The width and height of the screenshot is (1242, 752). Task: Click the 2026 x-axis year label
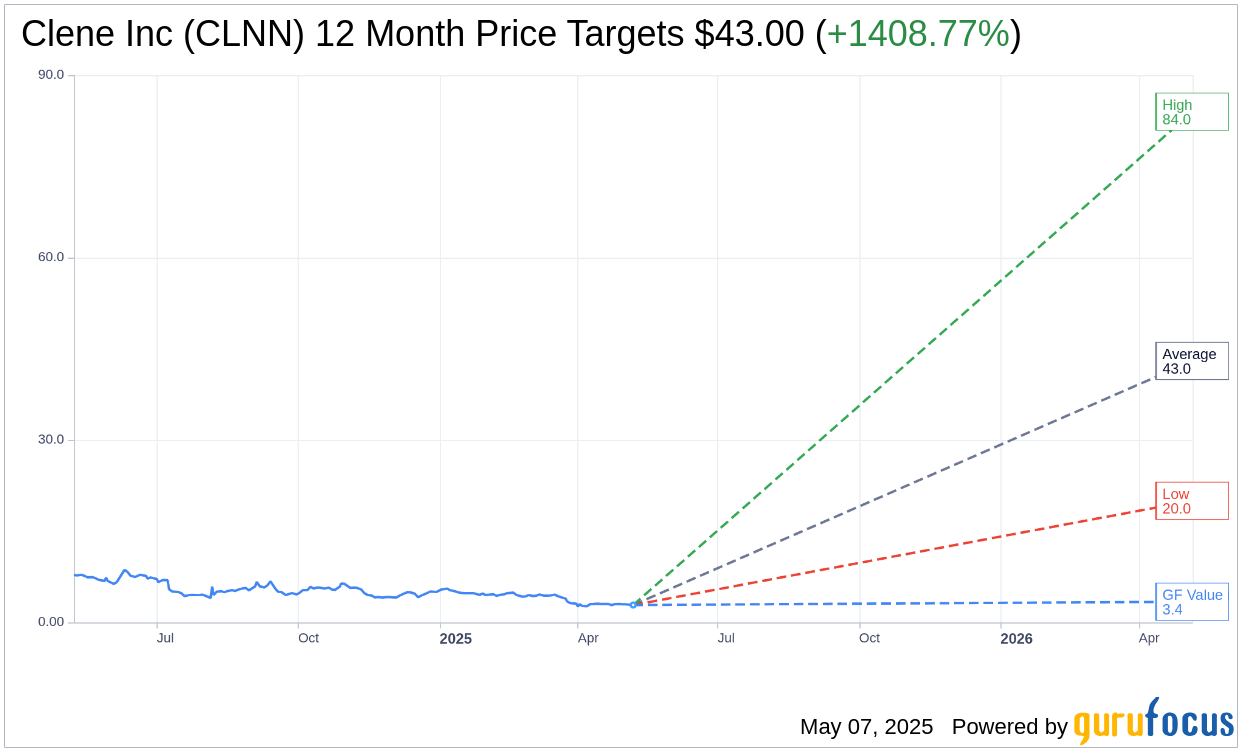pos(1017,638)
